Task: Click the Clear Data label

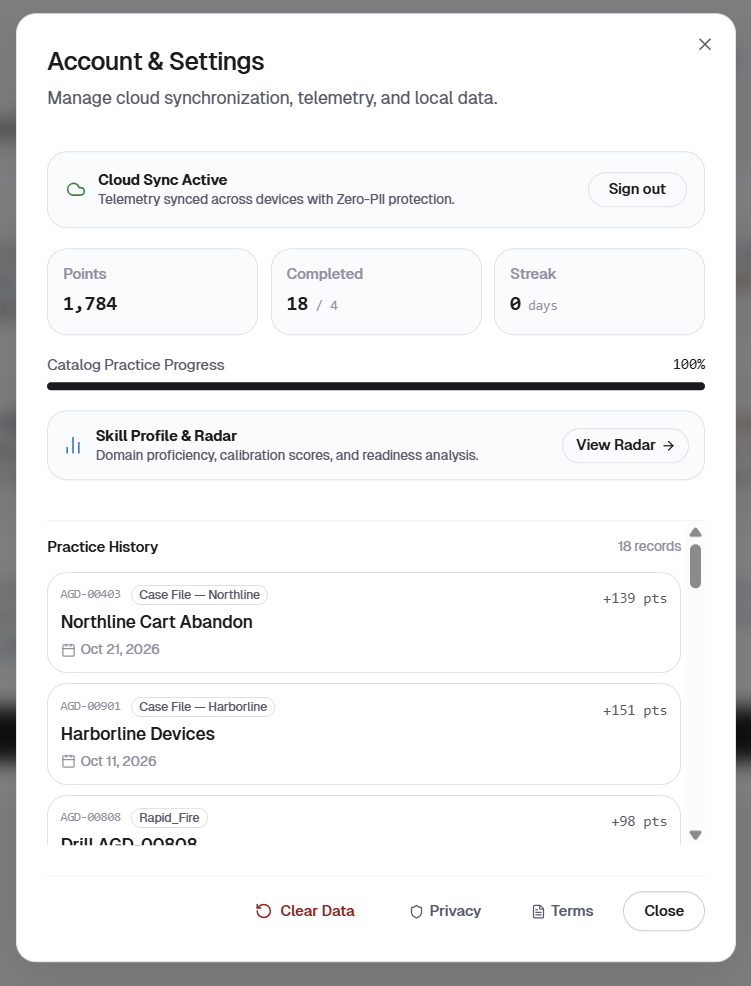Action: click(x=317, y=911)
